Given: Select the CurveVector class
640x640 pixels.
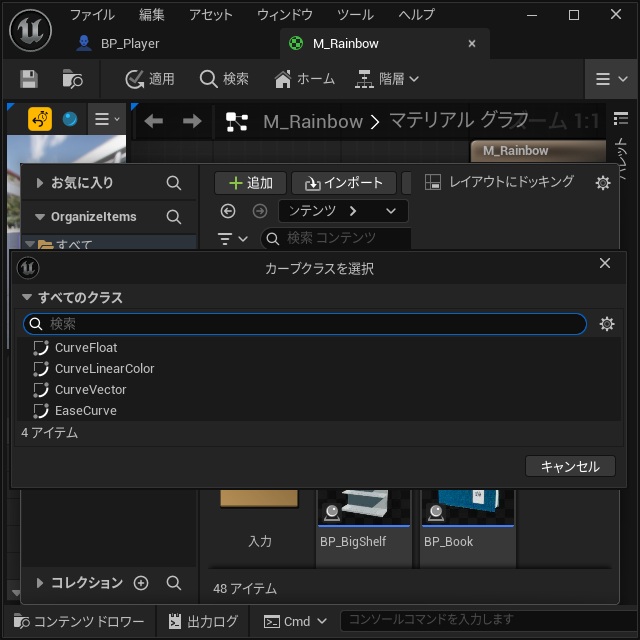Looking at the screenshot, I should (x=319, y=390).
